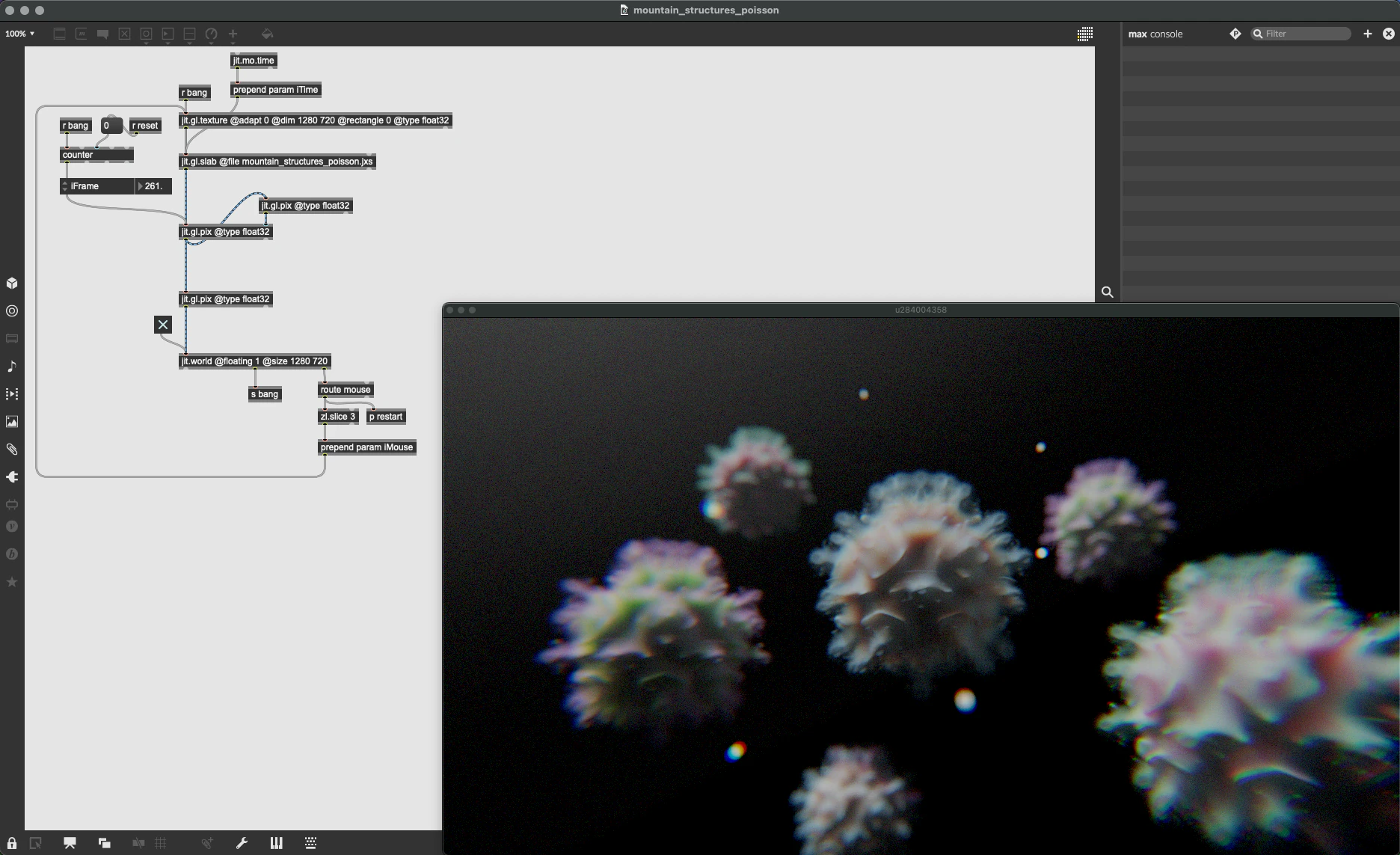
Task: Add a message box from toolbar
Action: tap(82, 34)
